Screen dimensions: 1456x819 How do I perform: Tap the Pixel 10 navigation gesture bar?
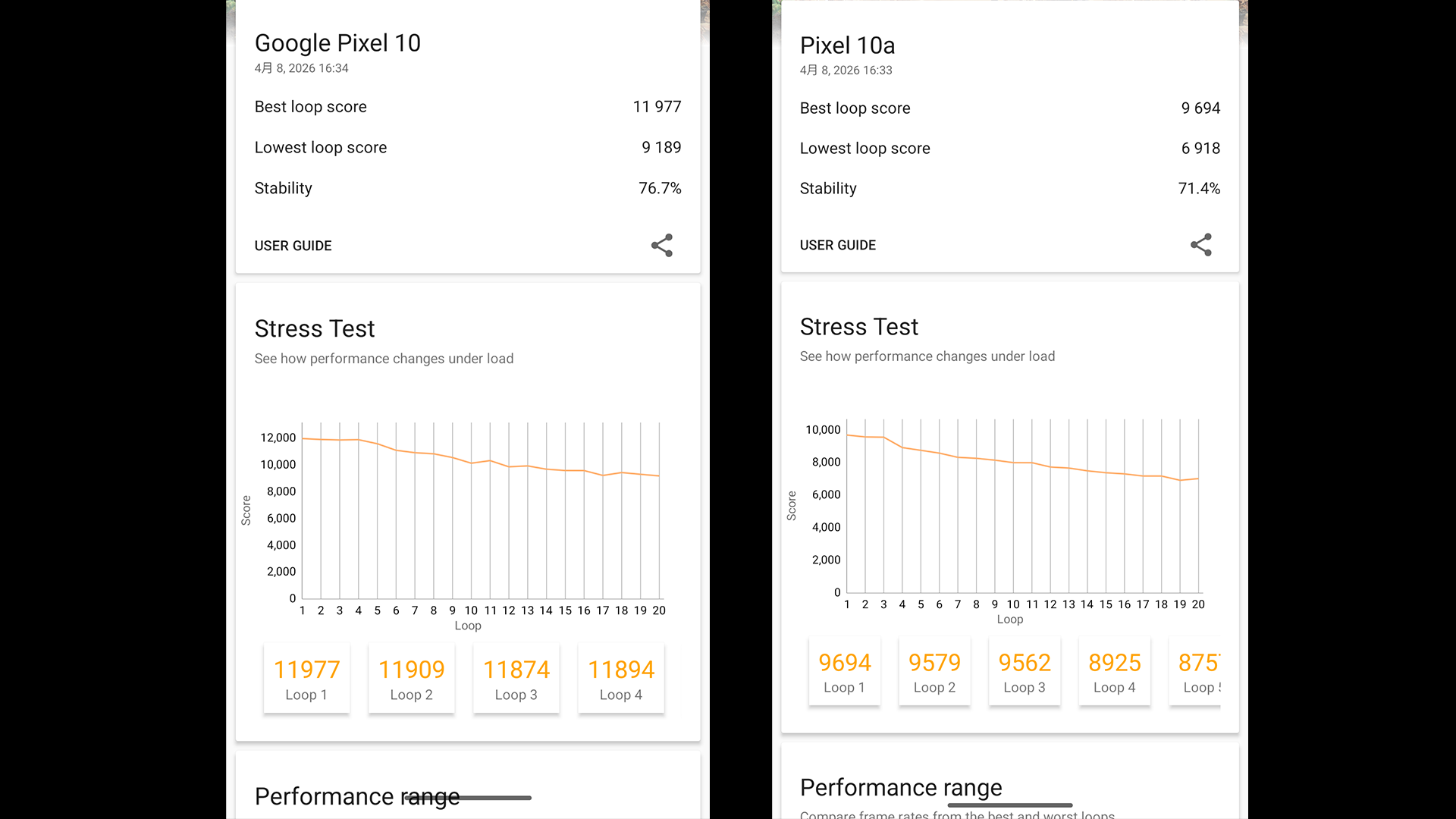point(467,798)
